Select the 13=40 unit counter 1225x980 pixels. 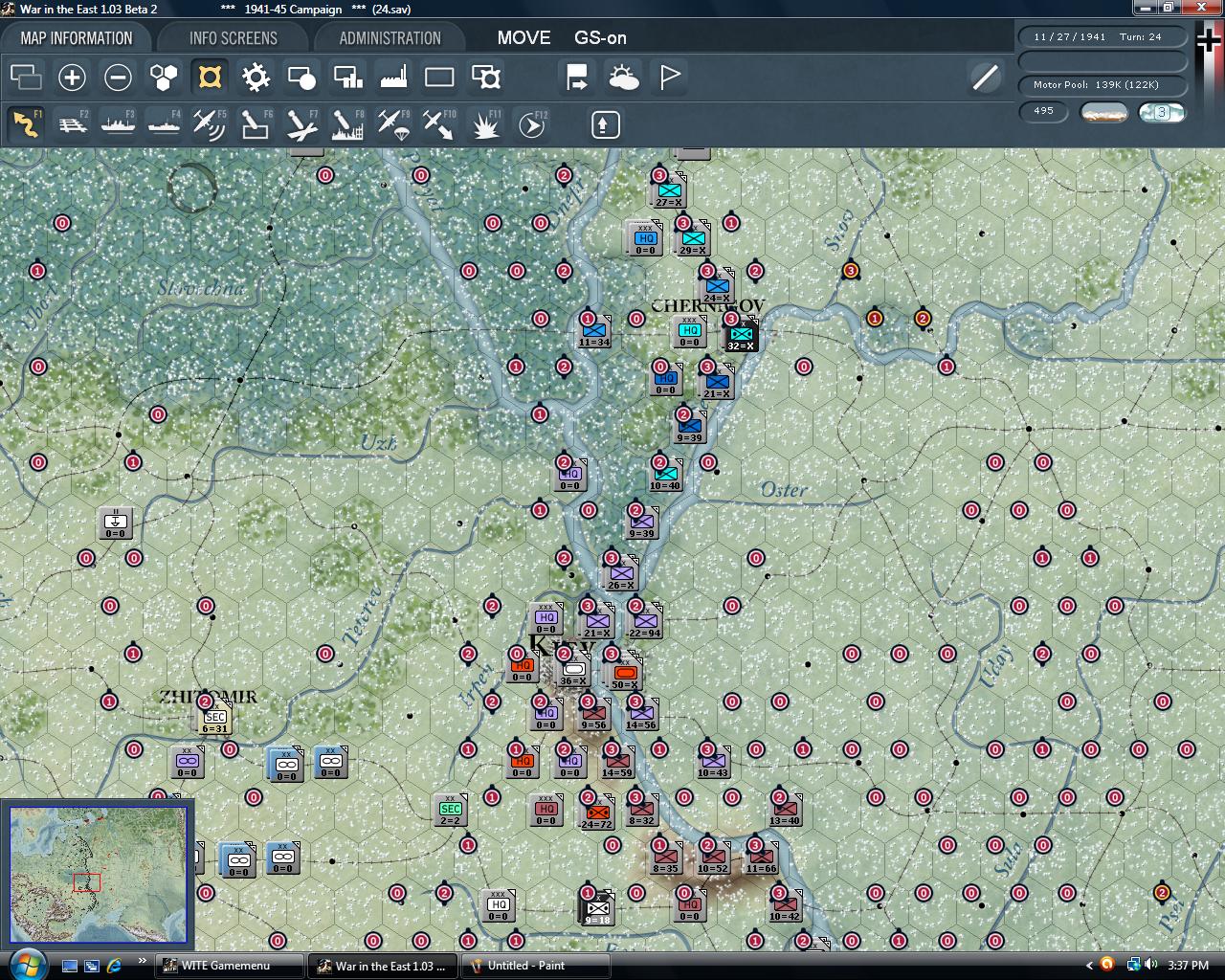point(785,811)
